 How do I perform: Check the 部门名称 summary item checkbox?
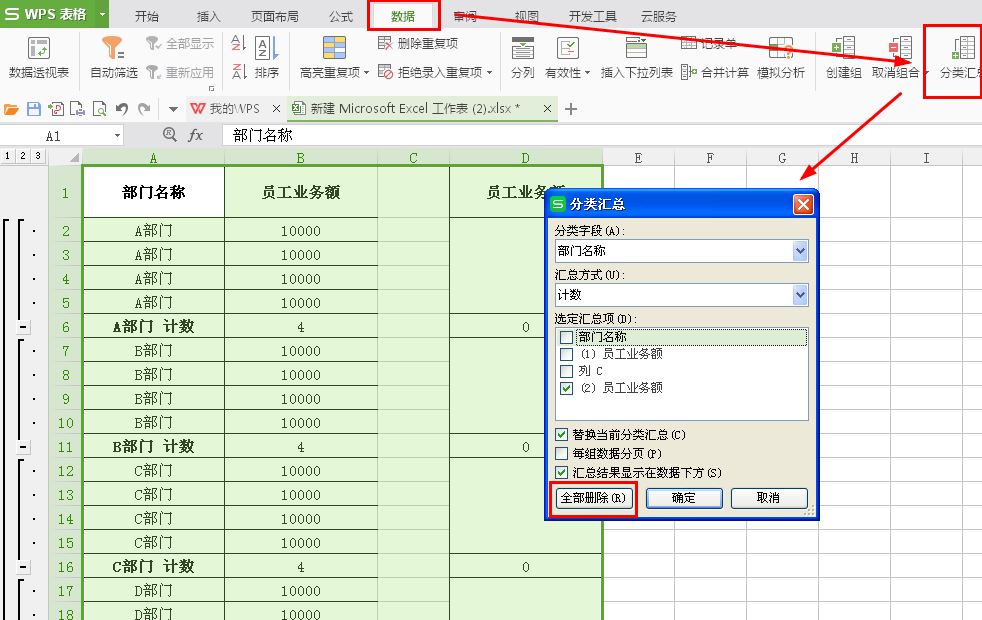567,337
